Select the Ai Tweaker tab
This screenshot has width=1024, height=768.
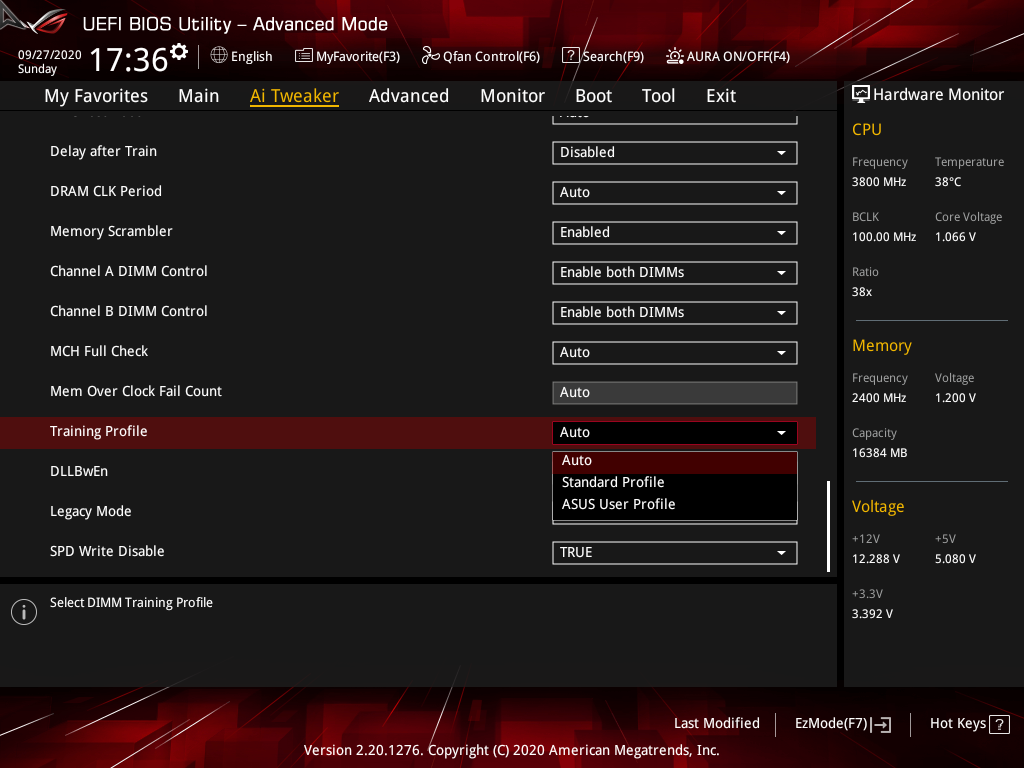[x=294, y=96]
